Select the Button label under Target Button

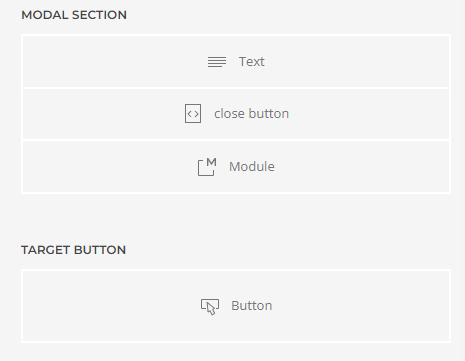(252, 306)
